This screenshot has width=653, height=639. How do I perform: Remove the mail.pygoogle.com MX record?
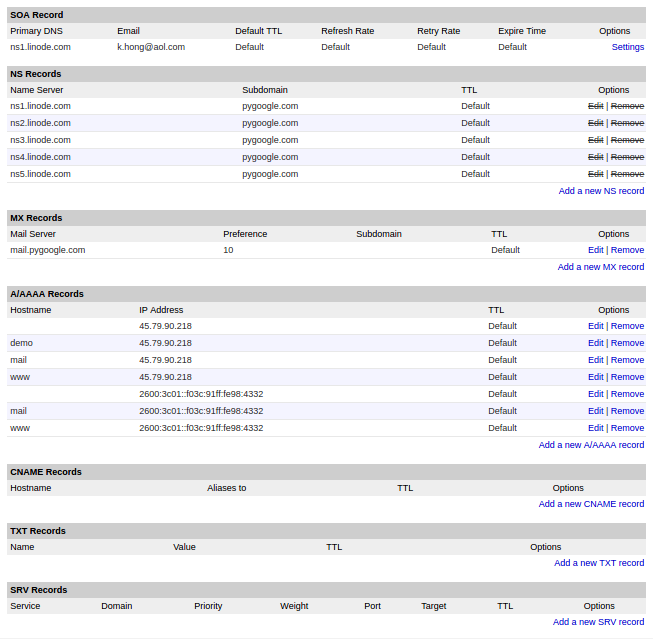[627, 250]
